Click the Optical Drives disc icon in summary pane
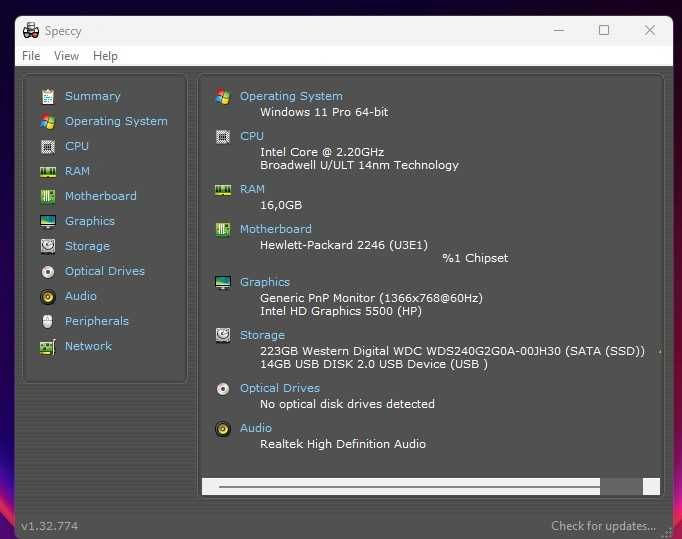Viewport: 682px width, 539px height. click(x=223, y=388)
